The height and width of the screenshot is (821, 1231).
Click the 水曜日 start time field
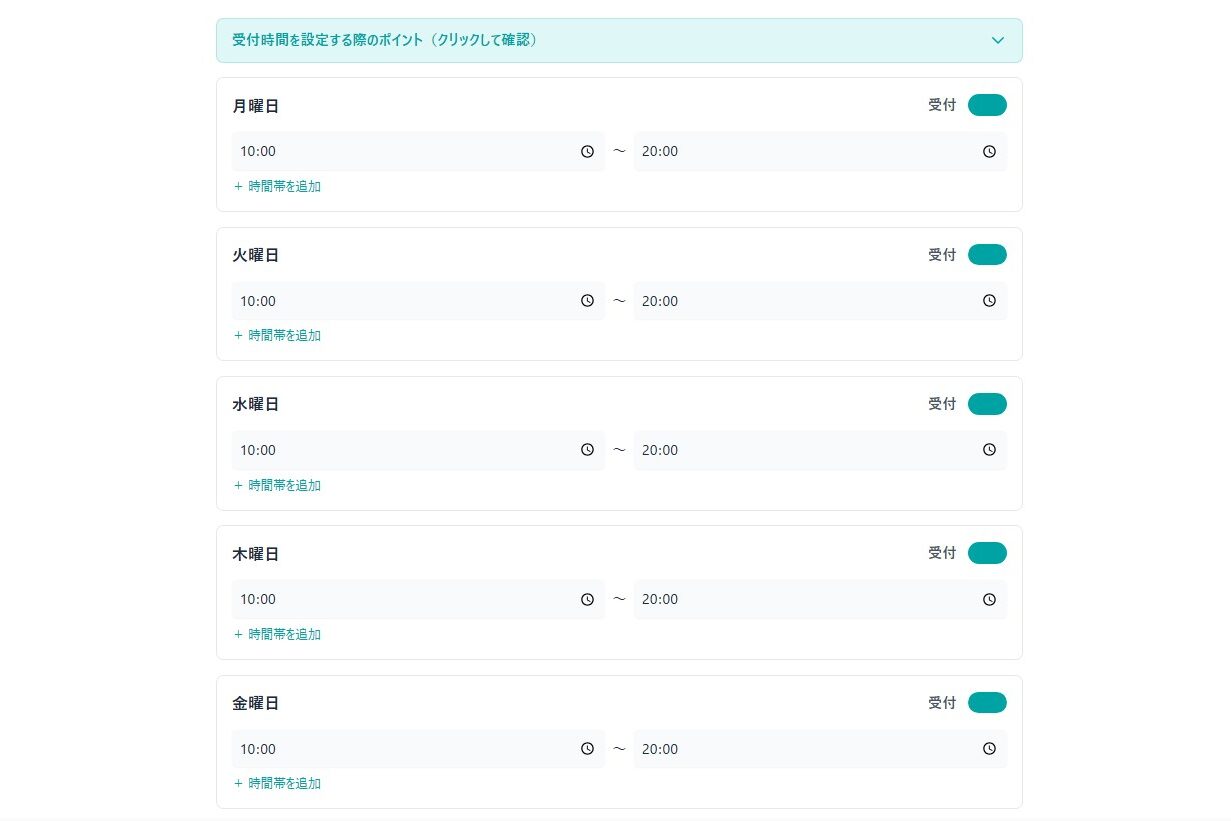(400, 450)
